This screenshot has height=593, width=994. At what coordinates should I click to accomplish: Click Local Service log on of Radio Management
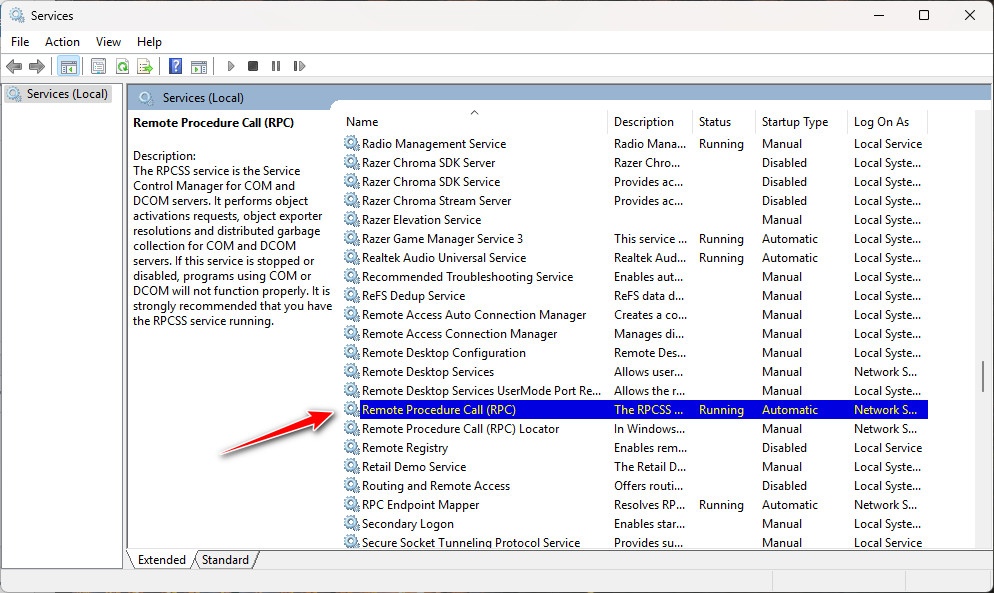pos(888,143)
